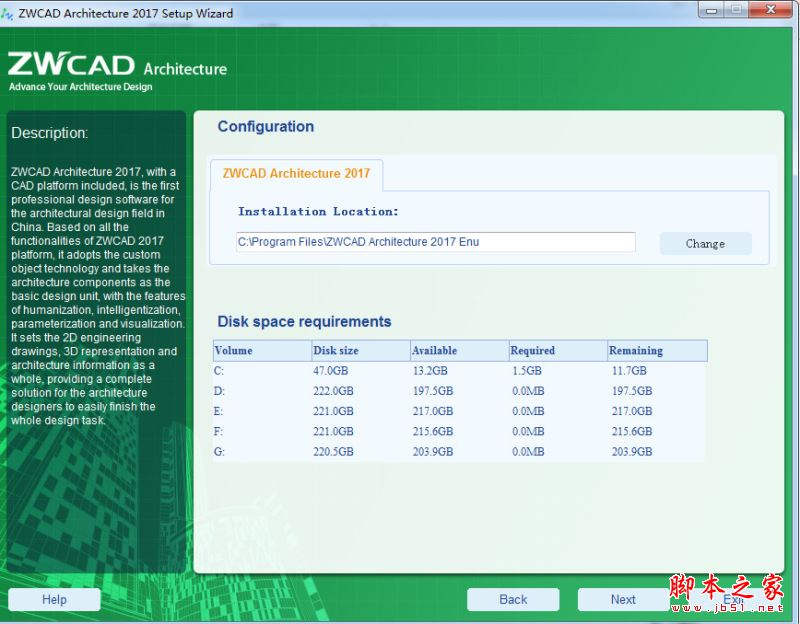The width and height of the screenshot is (800, 624).
Task: Click the 47.0GB disk size value
Action: 331,371
